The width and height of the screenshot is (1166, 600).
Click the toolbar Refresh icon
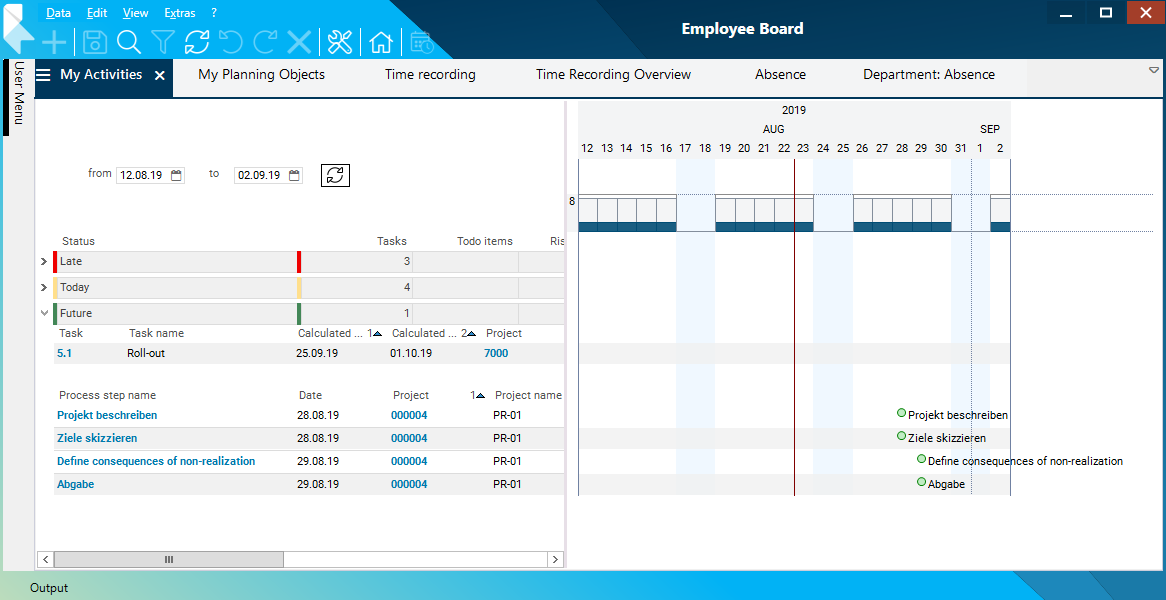pyautogui.click(x=197, y=42)
